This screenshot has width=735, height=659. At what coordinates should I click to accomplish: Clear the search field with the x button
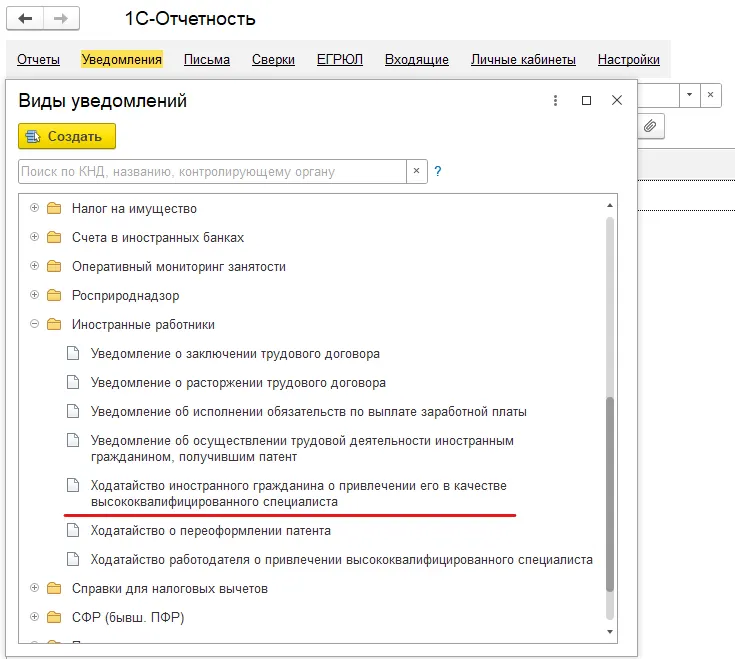tap(416, 171)
